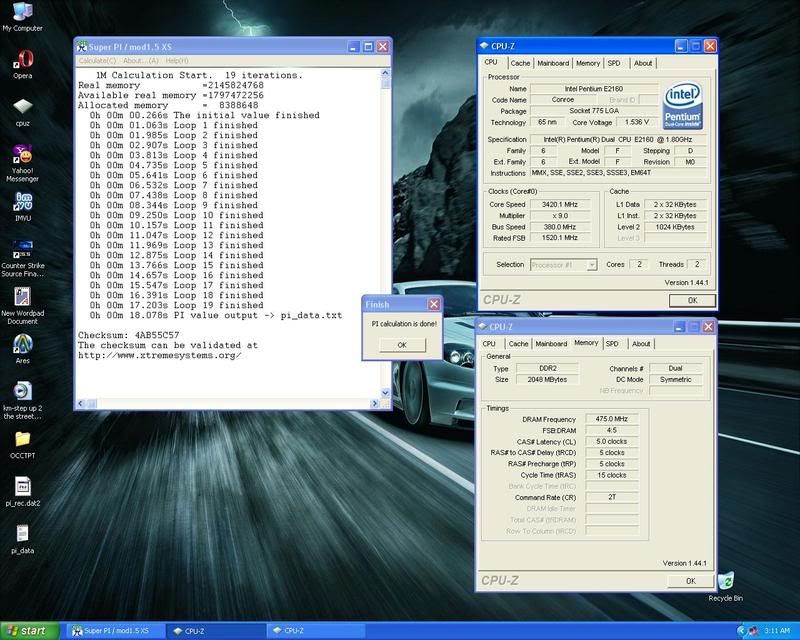
Task: Click the Windows Start button
Action: coord(30,631)
